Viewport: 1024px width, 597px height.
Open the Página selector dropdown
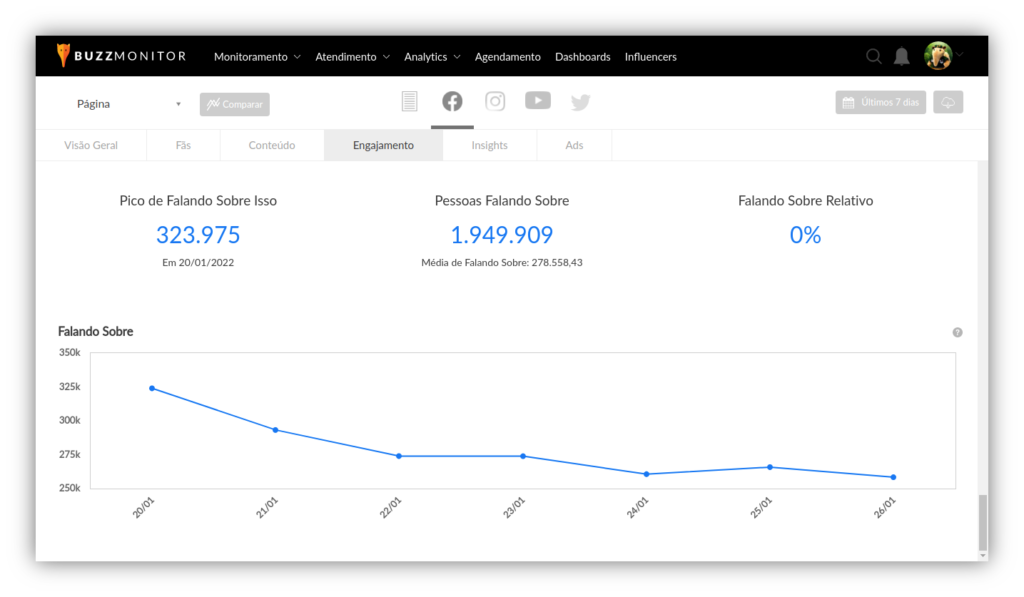click(128, 104)
